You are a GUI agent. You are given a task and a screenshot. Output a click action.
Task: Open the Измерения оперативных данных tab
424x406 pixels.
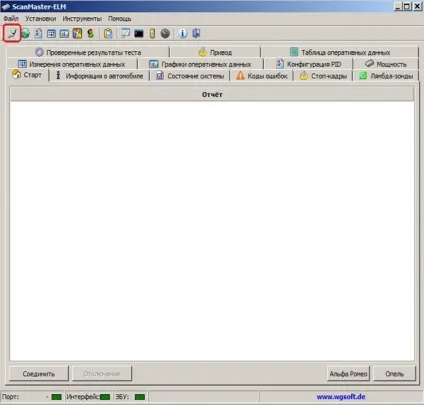[x=72, y=64]
